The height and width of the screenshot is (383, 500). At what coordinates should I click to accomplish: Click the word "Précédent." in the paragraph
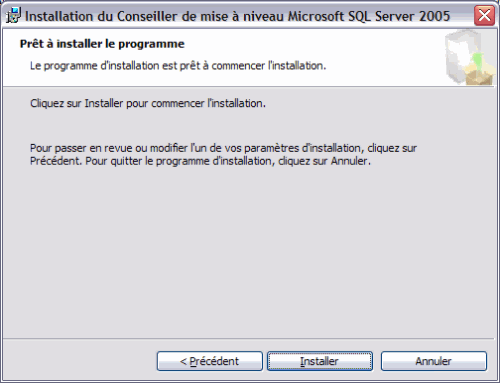point(56,161)
